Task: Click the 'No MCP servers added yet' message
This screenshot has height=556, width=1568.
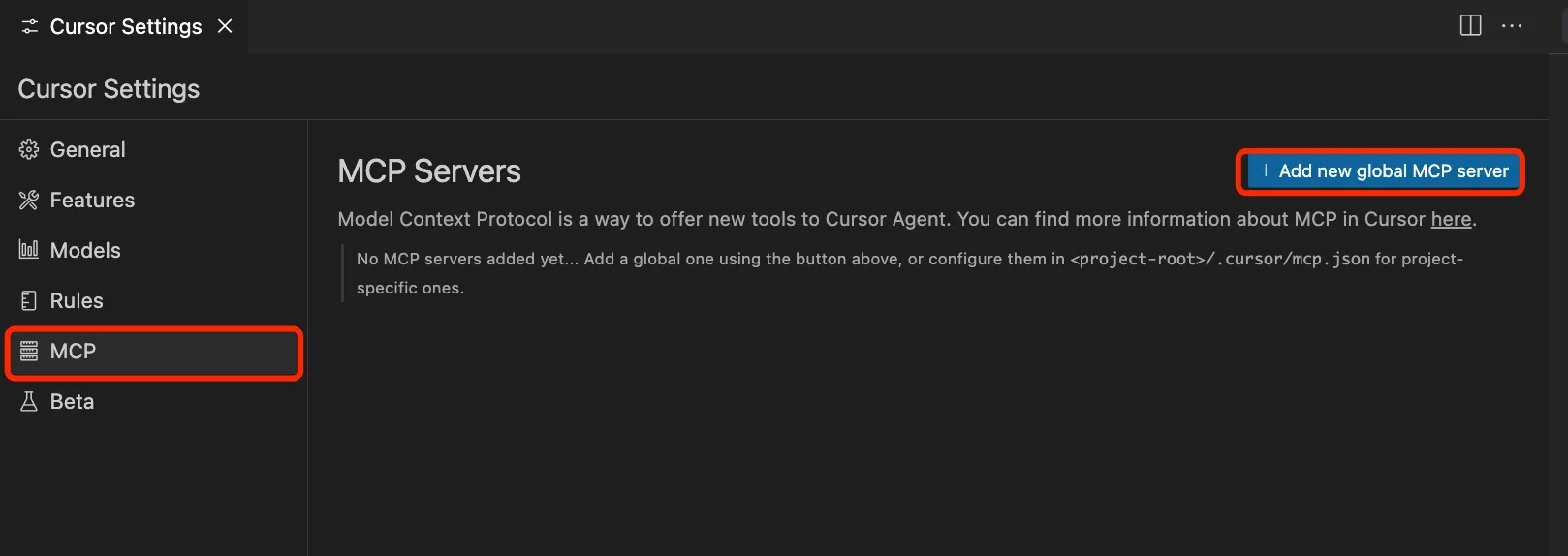Action: [x=910, y=273]
